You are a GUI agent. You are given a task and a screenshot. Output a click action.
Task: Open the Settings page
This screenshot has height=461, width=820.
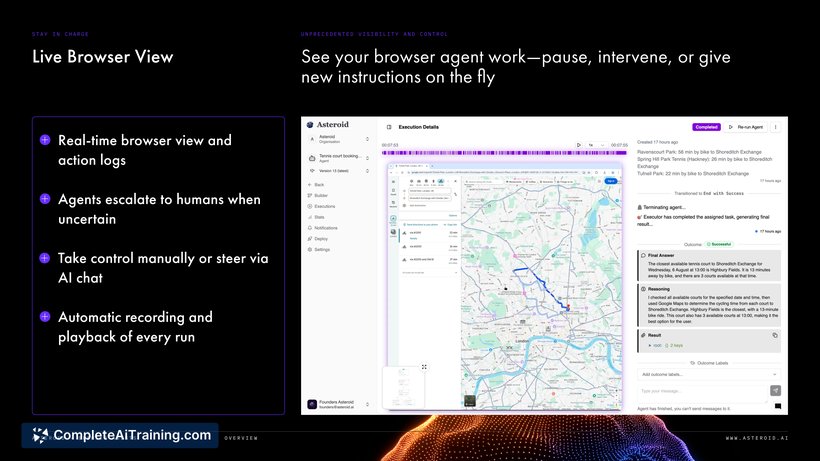pos(318,250)
